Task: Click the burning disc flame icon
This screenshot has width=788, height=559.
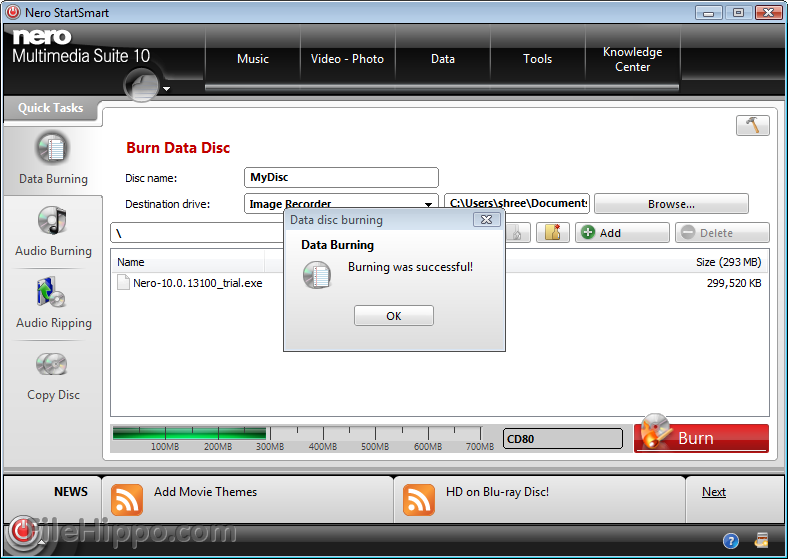Action: point(656,431)
